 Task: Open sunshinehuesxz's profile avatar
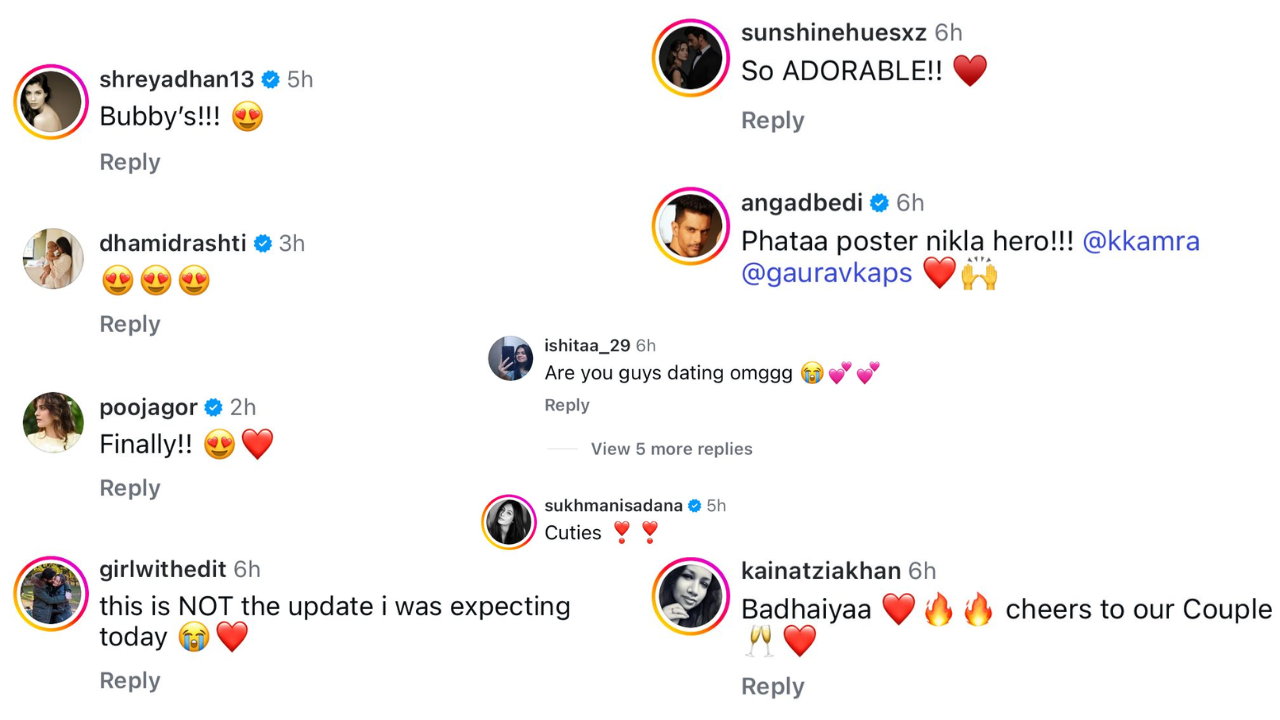click(691, 57)
